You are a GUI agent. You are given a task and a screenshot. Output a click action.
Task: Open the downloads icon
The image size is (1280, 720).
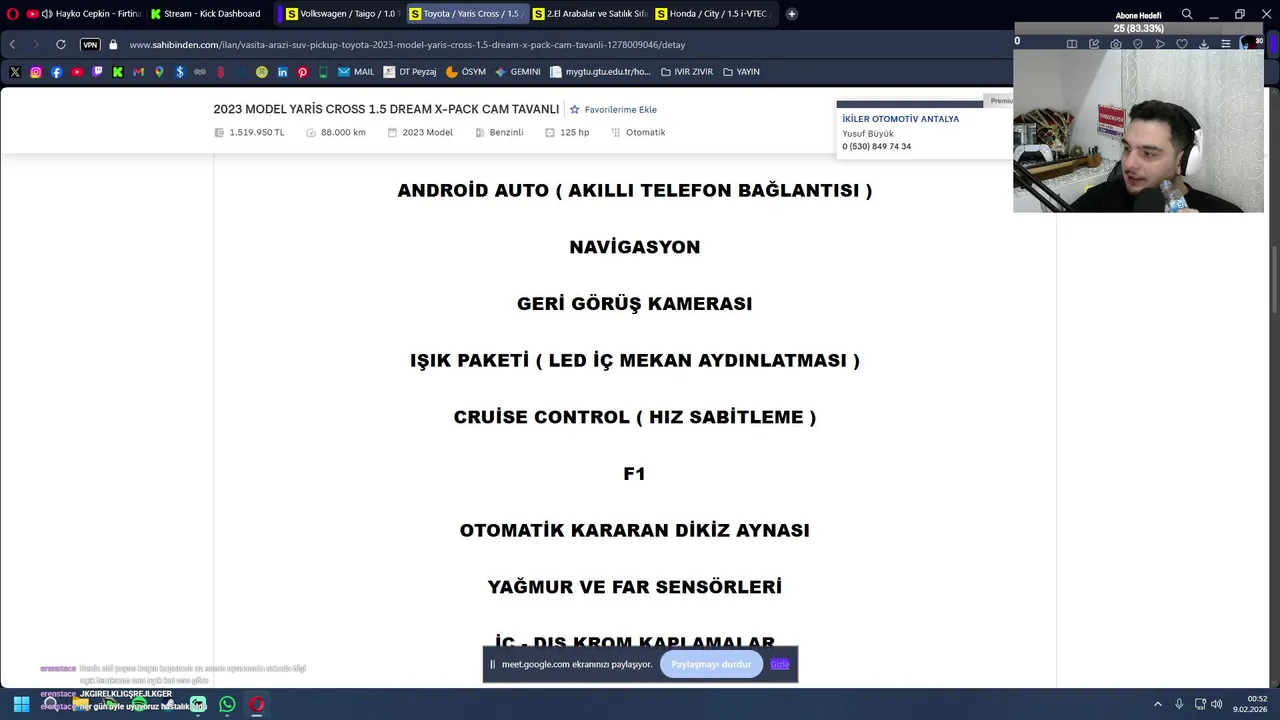(x=1204, y=44)
